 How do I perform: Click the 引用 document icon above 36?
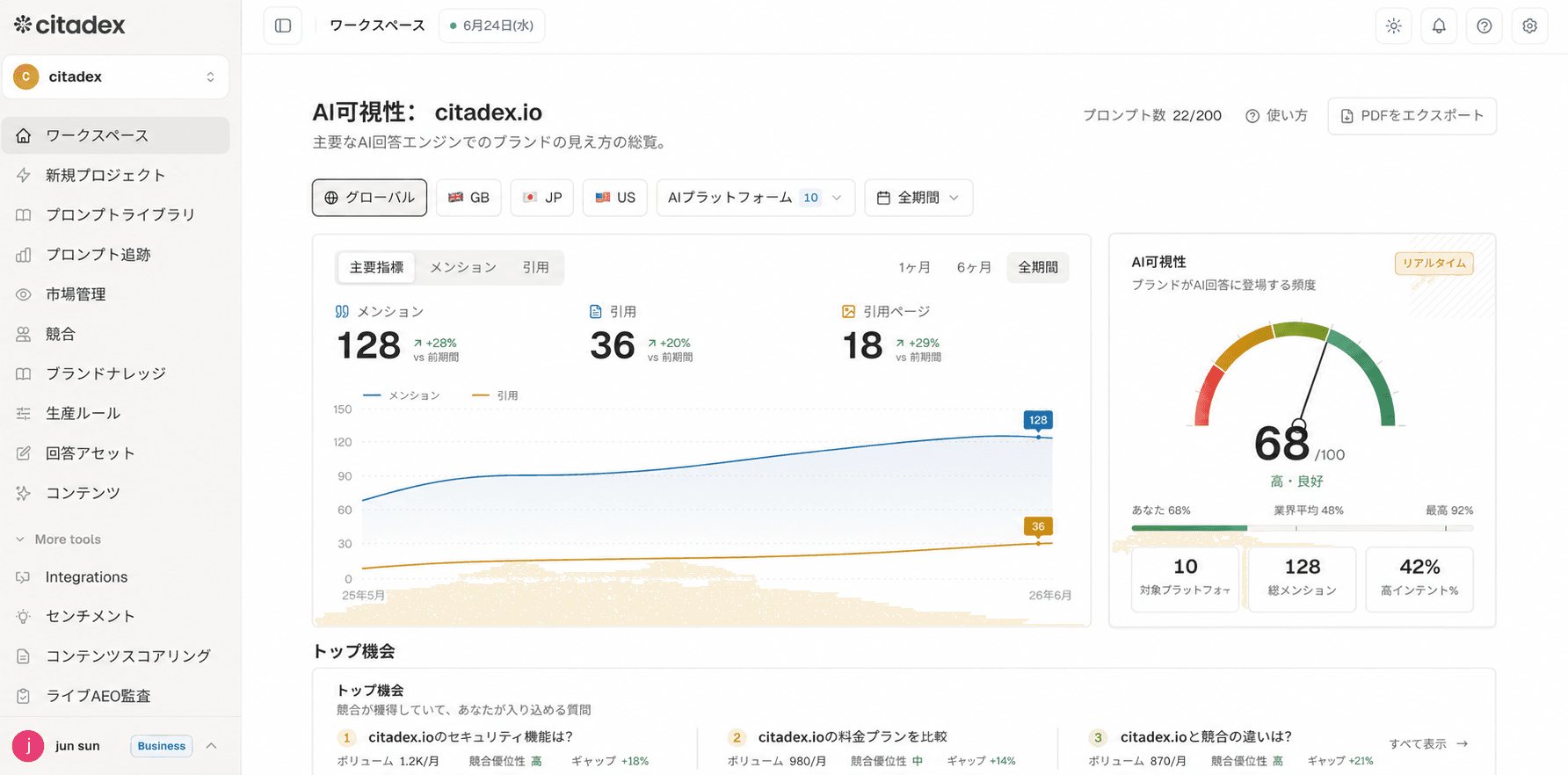click(x=596, y=311)
